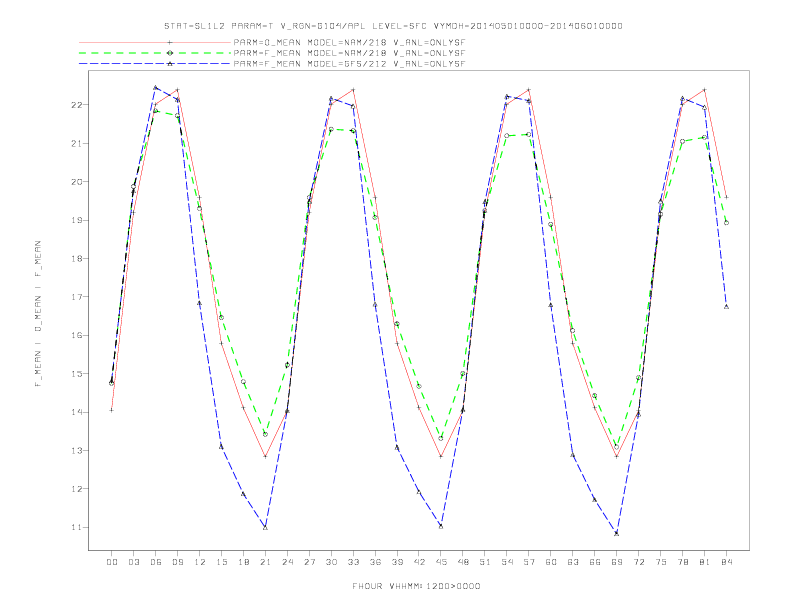Click x-axis forecast hour label 27
This screenshot has width=792, height=612.
click(309, 562)
